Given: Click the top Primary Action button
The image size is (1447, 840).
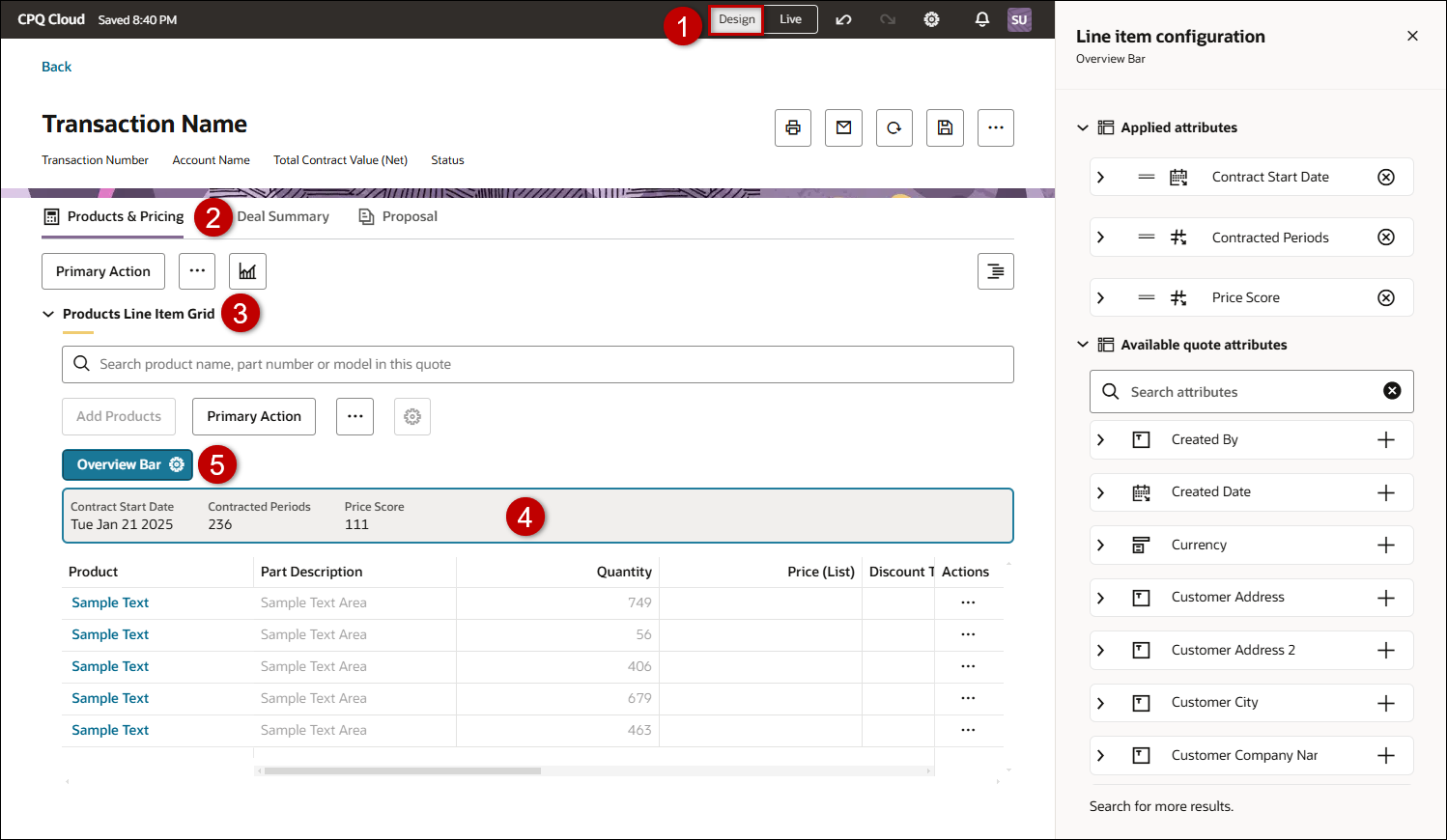Looking at the screenshot, I should [x=103, y=271].
